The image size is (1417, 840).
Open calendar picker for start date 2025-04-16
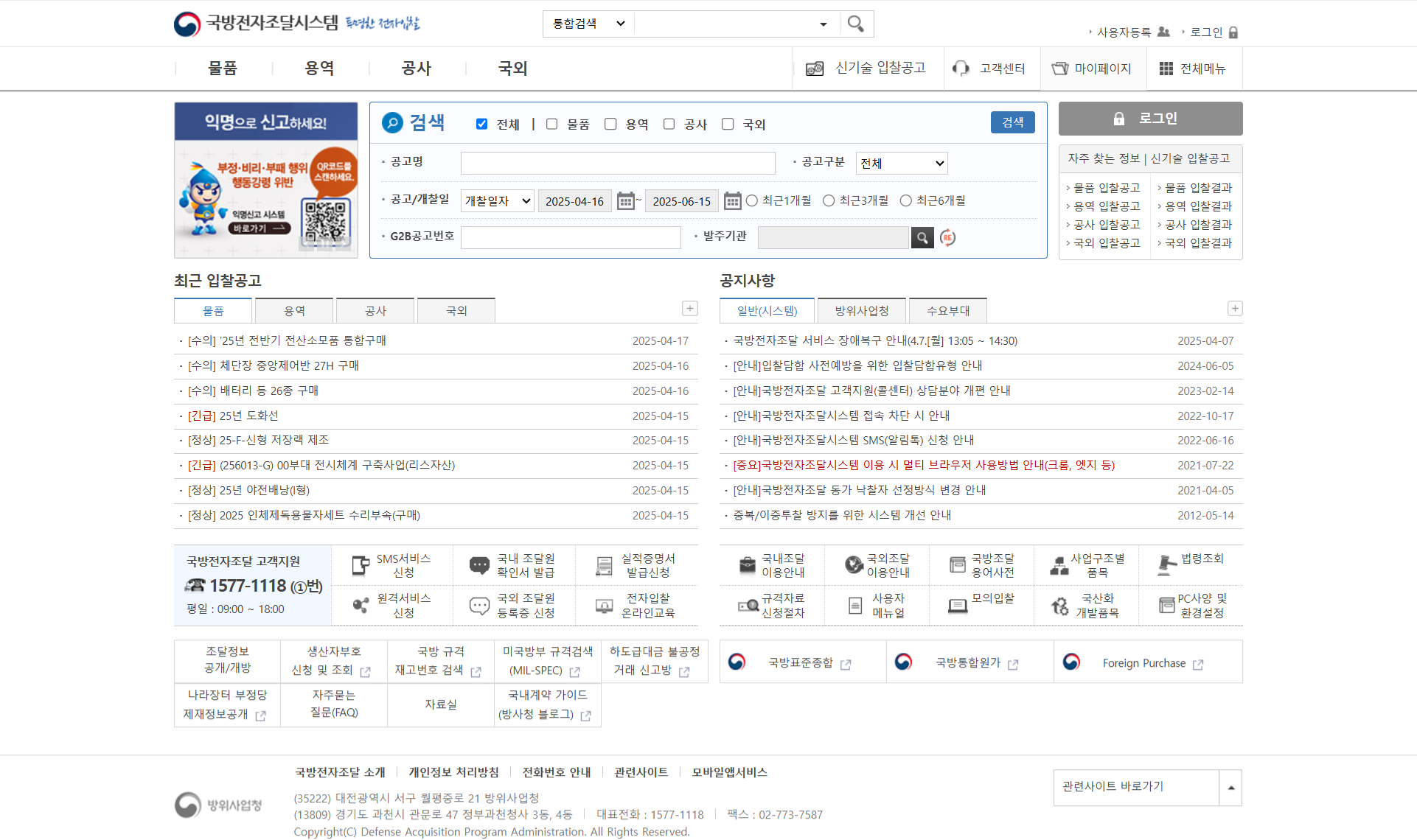(625, 200)
